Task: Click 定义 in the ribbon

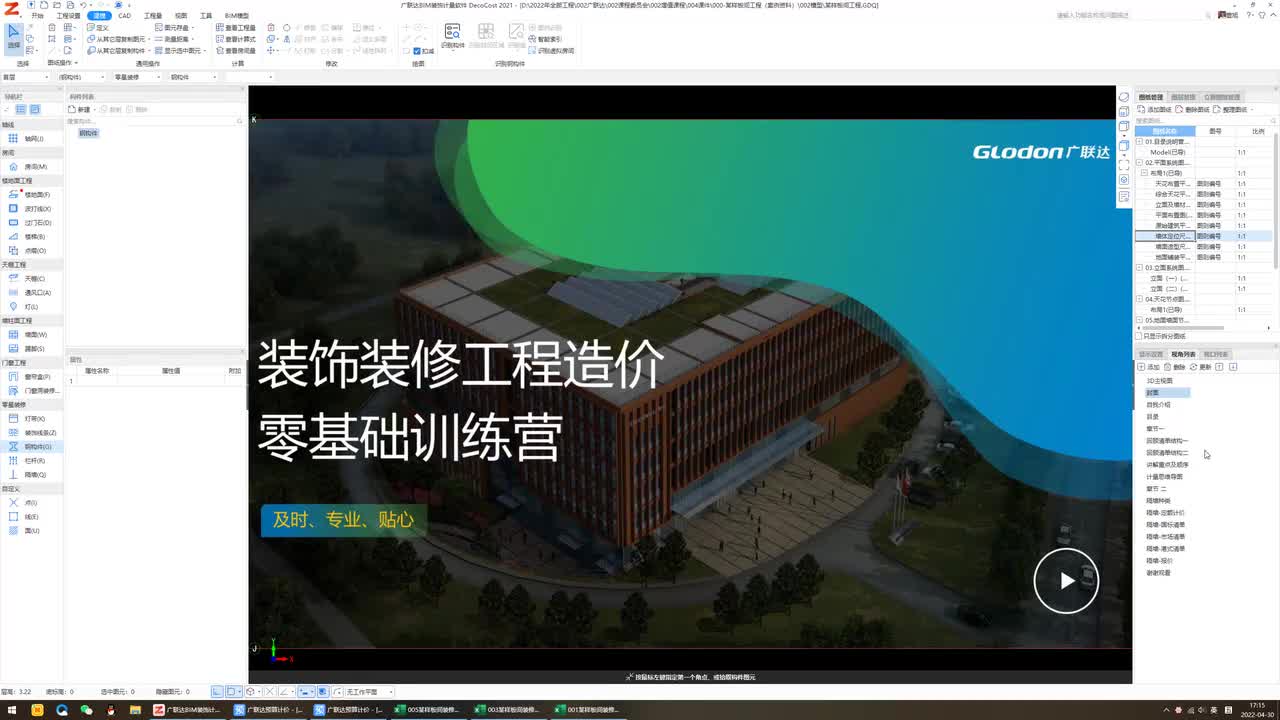Action: [x=100, y=28]
